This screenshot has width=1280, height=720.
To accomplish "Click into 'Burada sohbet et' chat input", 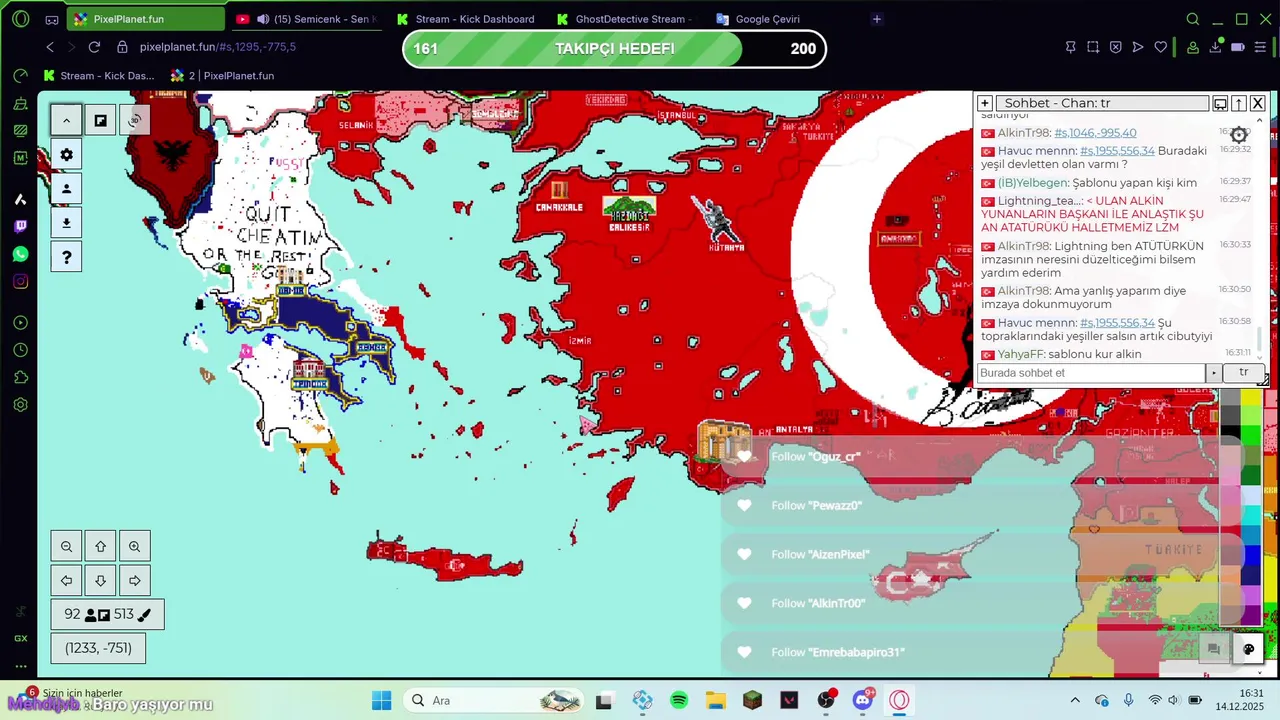I will click(x=1091, y=373).
